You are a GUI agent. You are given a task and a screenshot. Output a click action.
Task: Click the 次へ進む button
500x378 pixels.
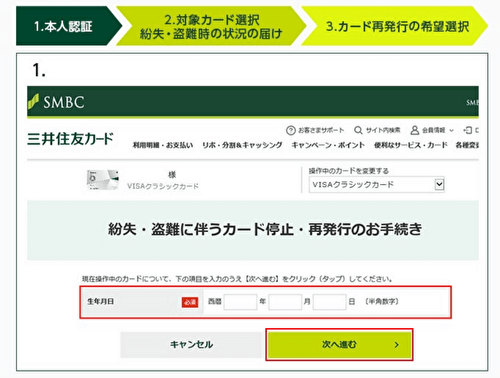(x=339, y=345)
